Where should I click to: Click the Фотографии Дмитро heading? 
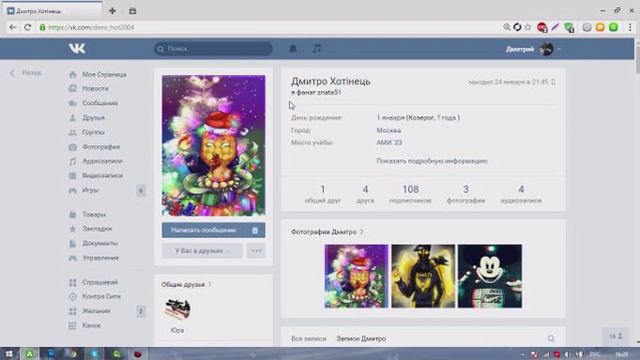click(x=324, y=232)
